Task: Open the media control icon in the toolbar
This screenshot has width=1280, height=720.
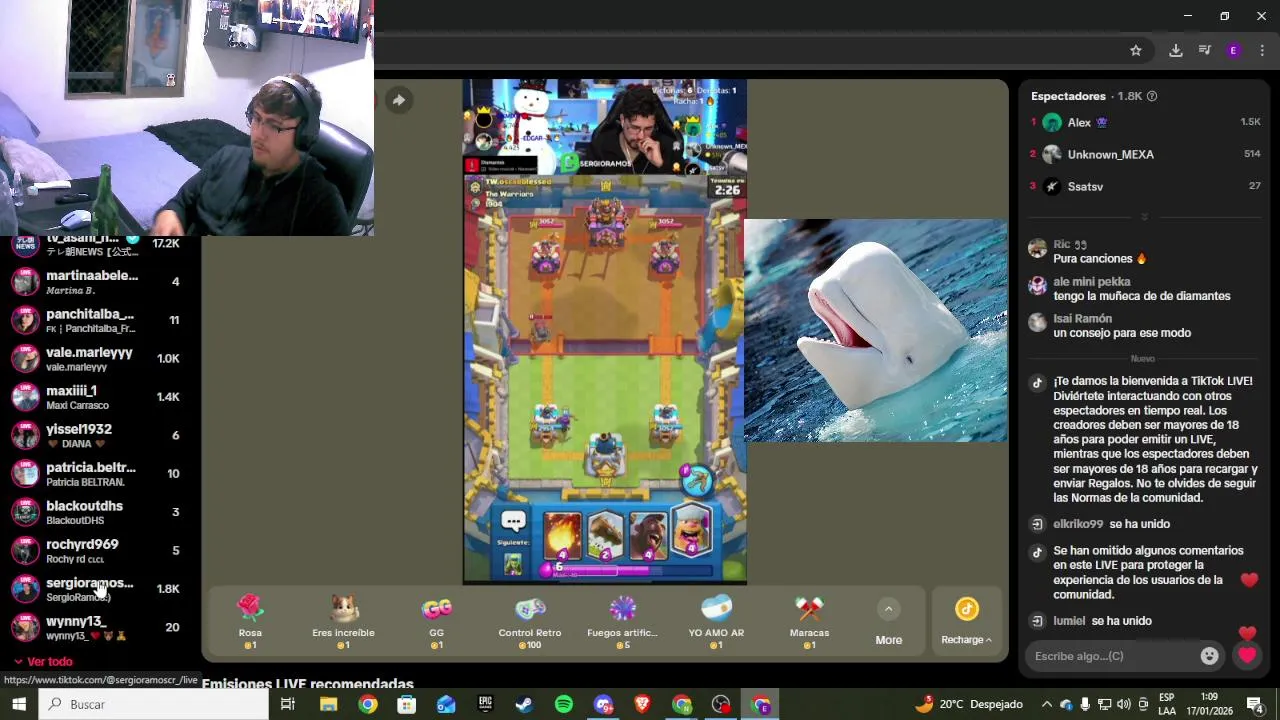Action: click(x=1205, y=50)
